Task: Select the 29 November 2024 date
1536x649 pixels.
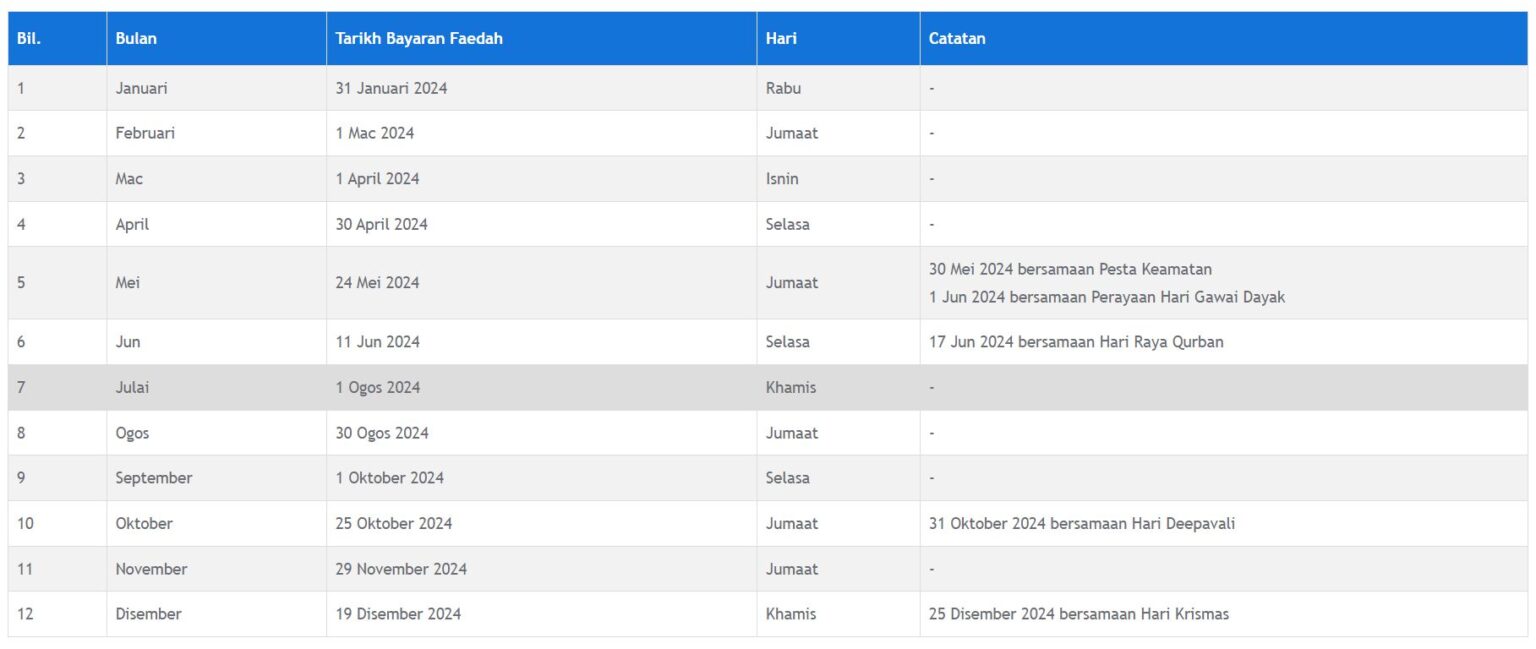Action: click(401, 569)
